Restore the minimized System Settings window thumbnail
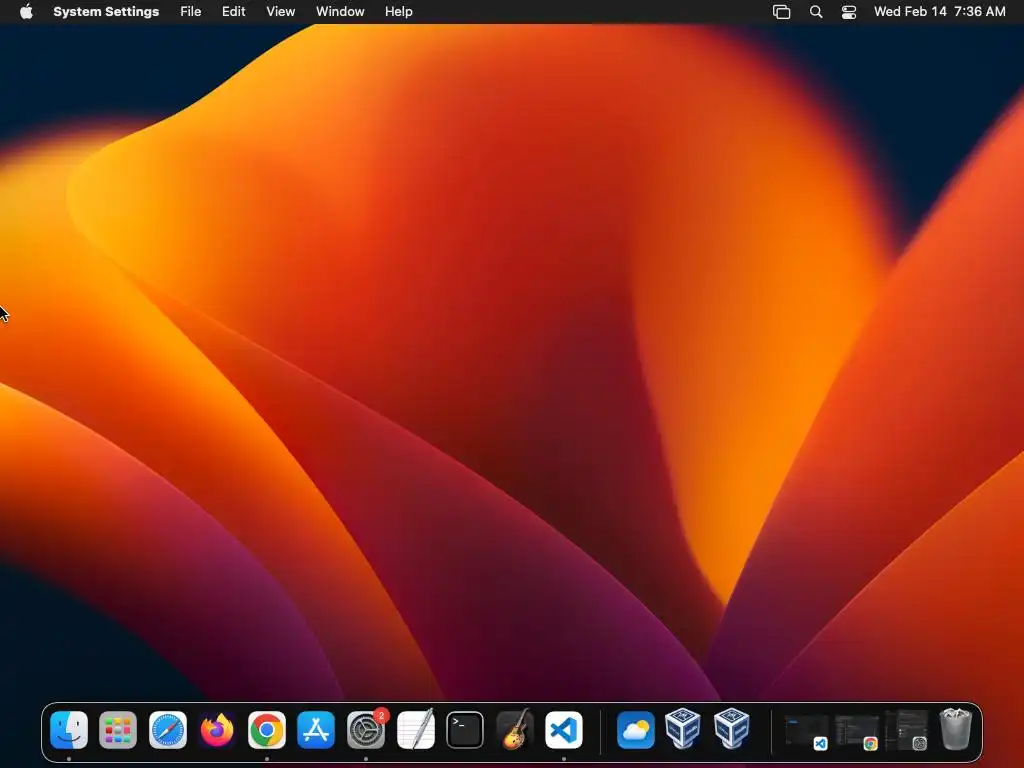Screen dimensions: 1024x768 907,730
